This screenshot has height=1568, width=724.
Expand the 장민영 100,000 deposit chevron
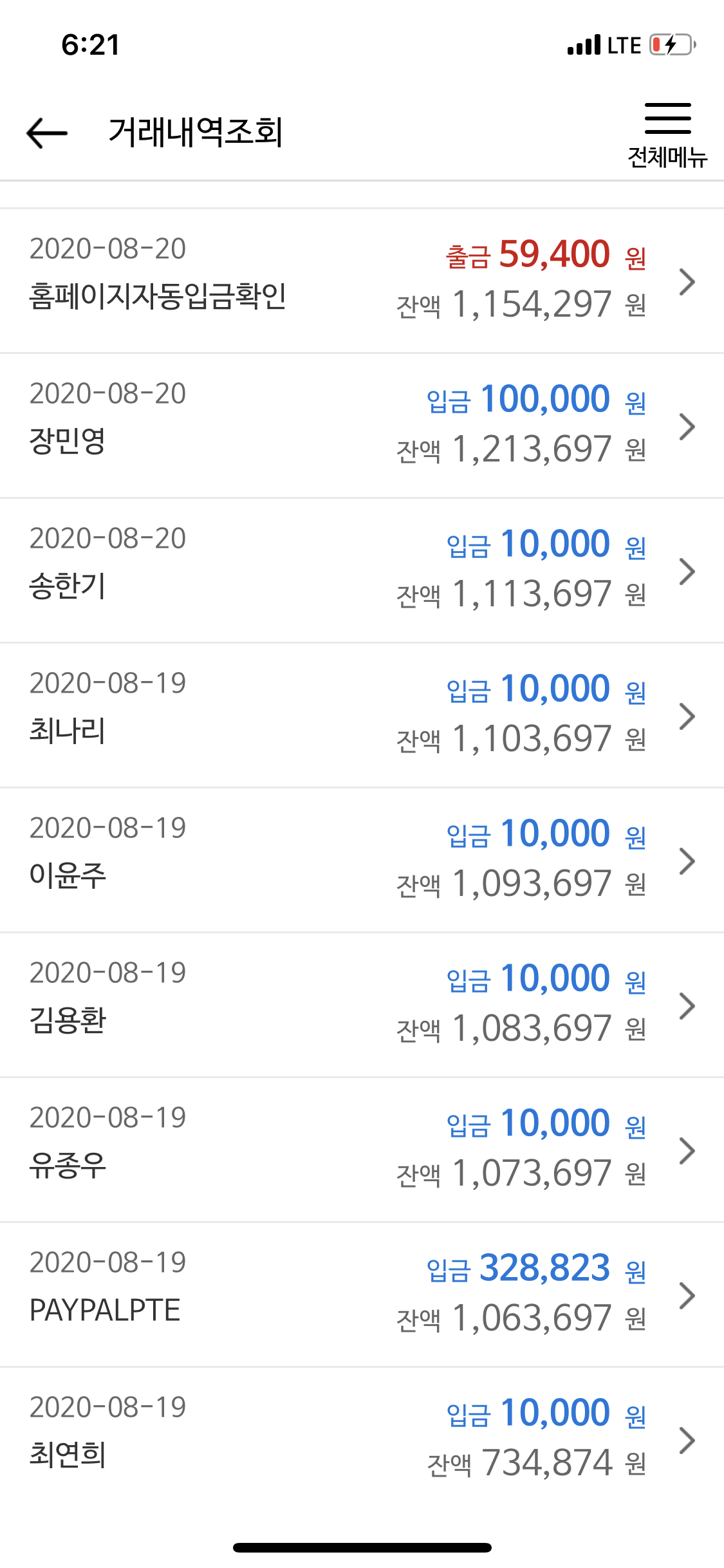(x=687, y=427)
